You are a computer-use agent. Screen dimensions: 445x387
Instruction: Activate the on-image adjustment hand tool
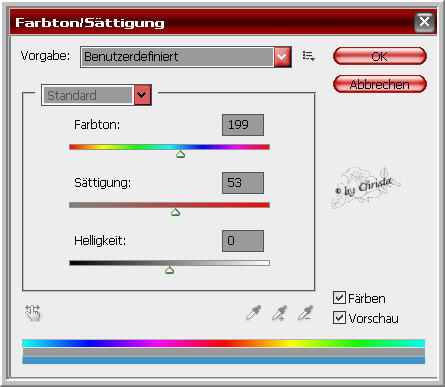33,313
